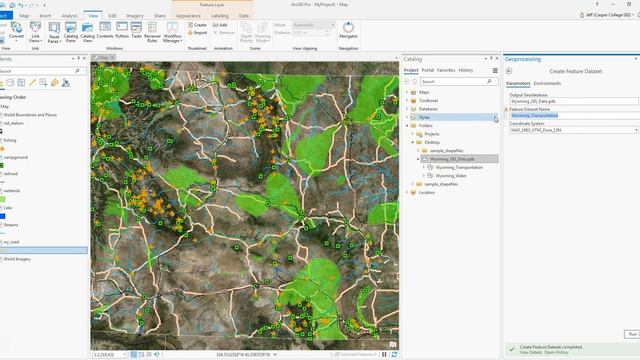
Task: Open the Python window
Action: [x=122, y=31]
